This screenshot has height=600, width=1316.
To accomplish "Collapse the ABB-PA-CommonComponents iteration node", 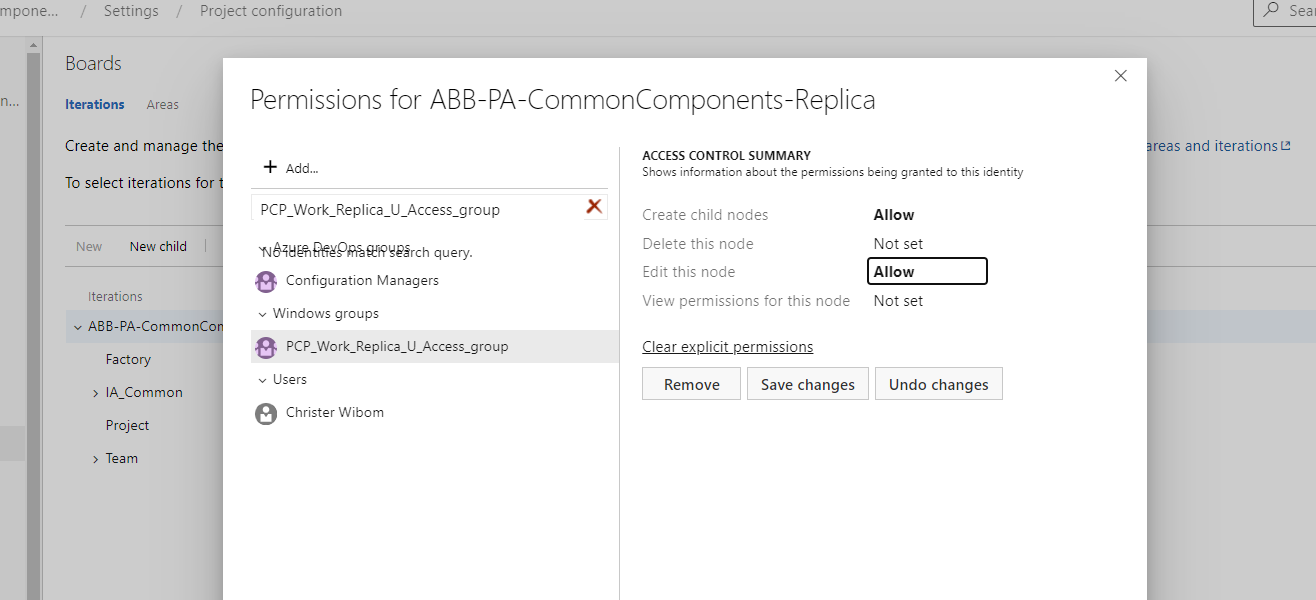I will tap(78, 327).
